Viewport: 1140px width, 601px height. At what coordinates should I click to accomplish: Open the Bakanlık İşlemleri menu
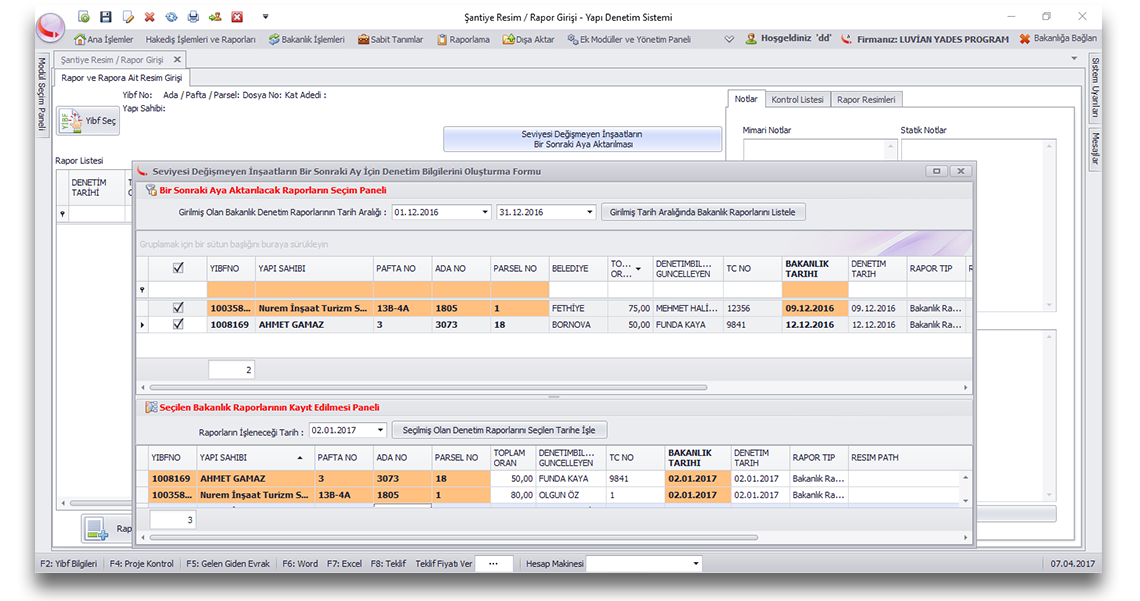(x=307, y=40)
